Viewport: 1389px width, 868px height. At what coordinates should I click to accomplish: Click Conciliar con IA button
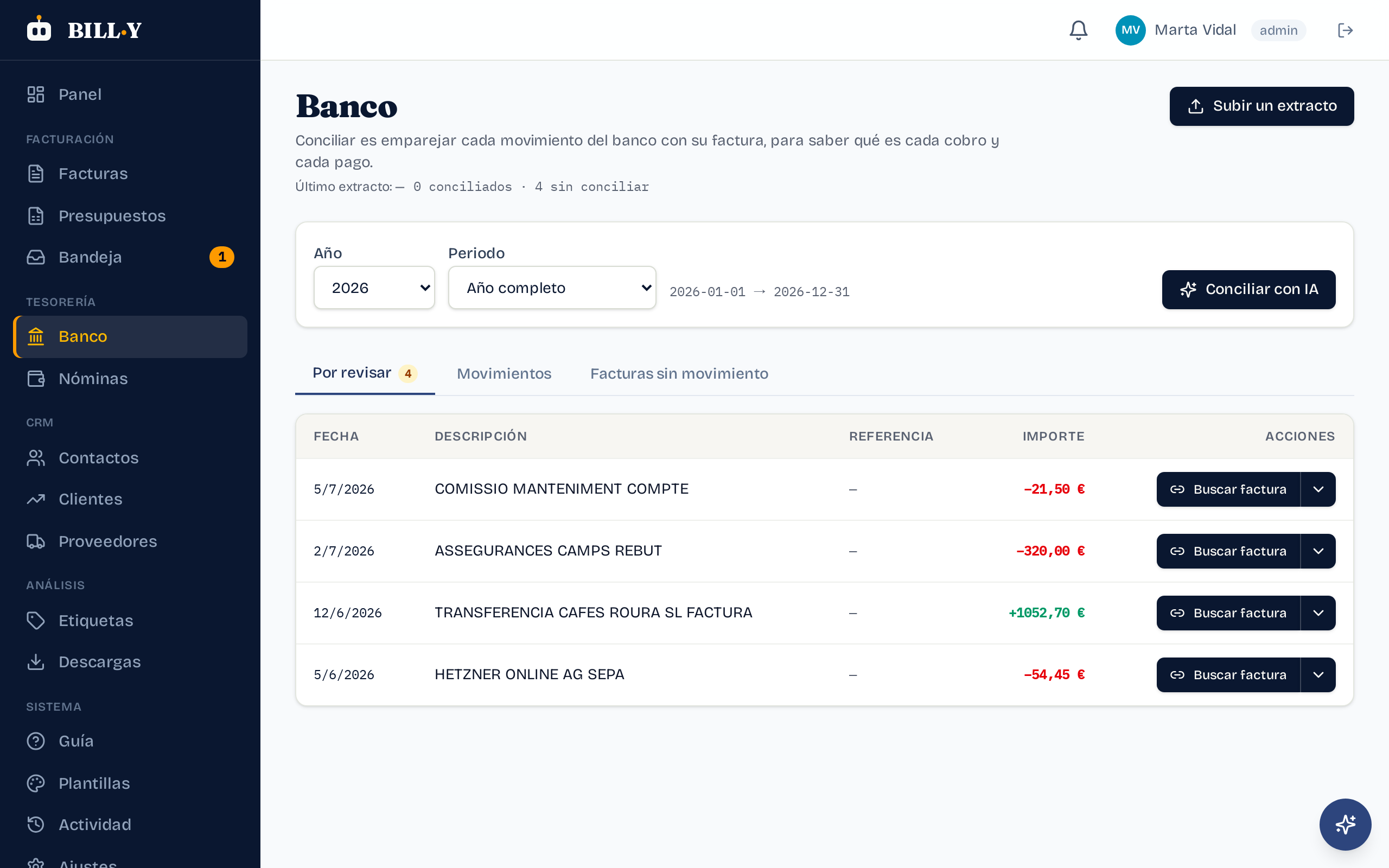(x=1248, y=289)
